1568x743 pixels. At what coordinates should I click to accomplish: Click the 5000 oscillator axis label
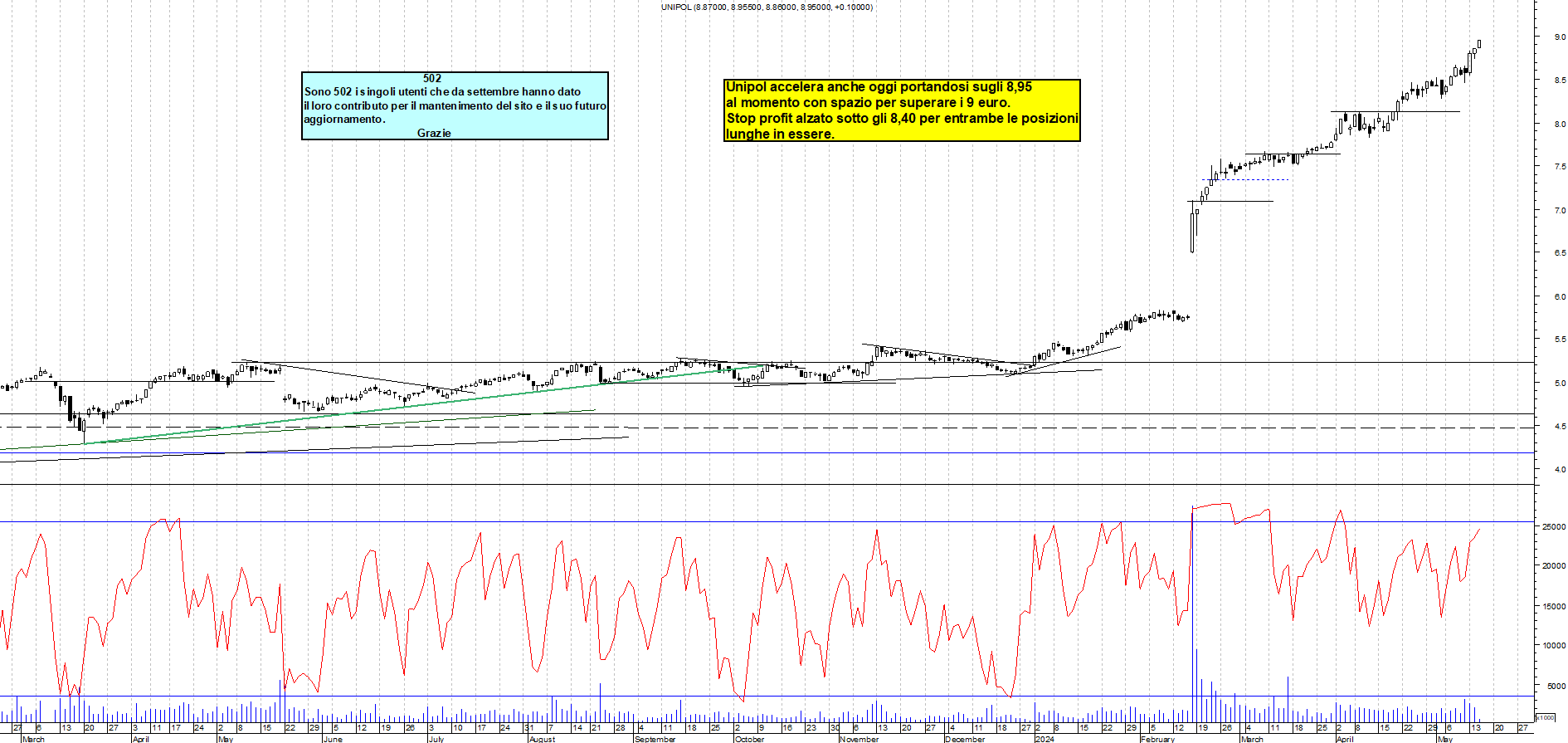[x=1556, y=686]
